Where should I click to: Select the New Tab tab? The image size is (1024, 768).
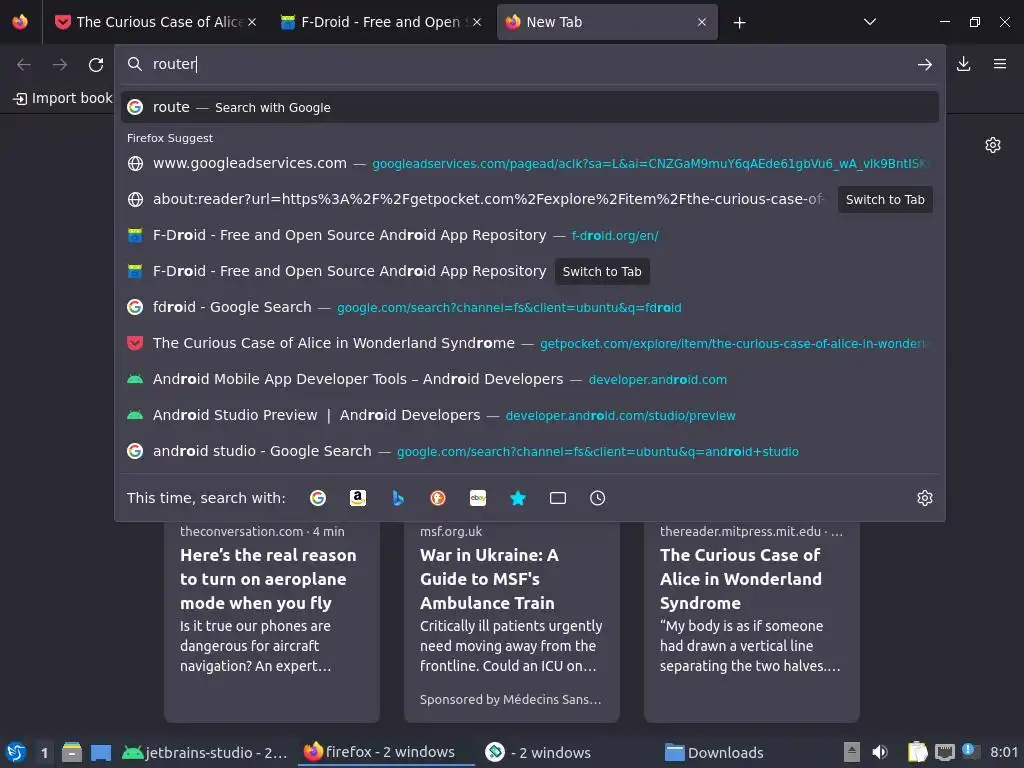(607, 22)
